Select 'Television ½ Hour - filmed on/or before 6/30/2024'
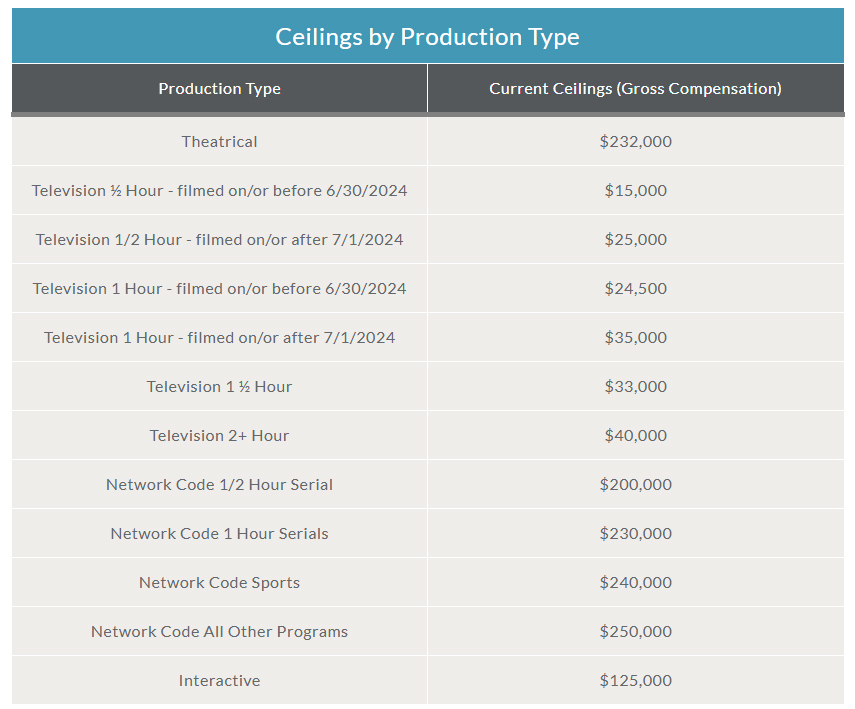This screenshot has height=709, width=855. (219, 190)
